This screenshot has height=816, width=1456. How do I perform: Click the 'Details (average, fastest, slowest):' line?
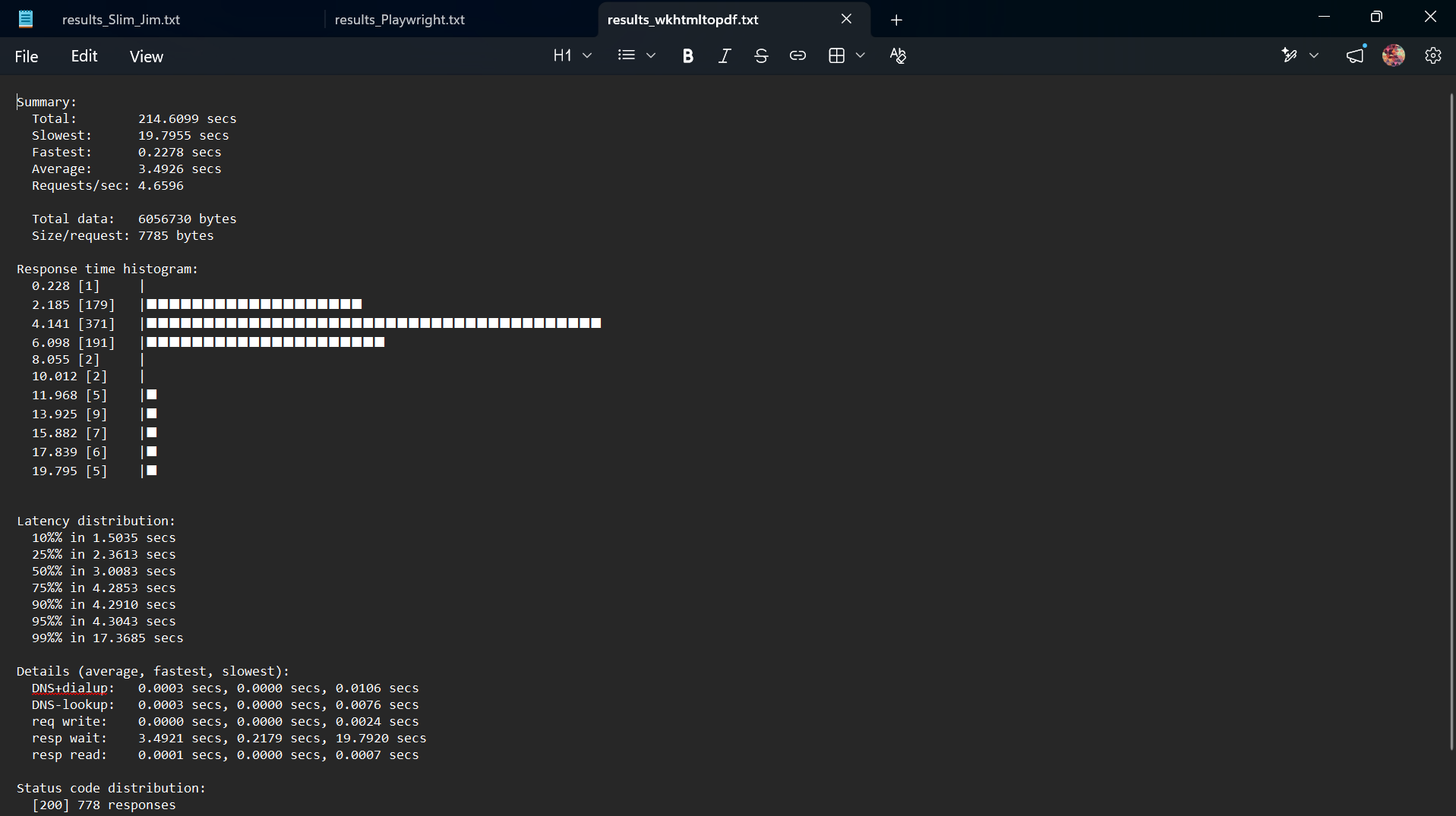[153, 671]
